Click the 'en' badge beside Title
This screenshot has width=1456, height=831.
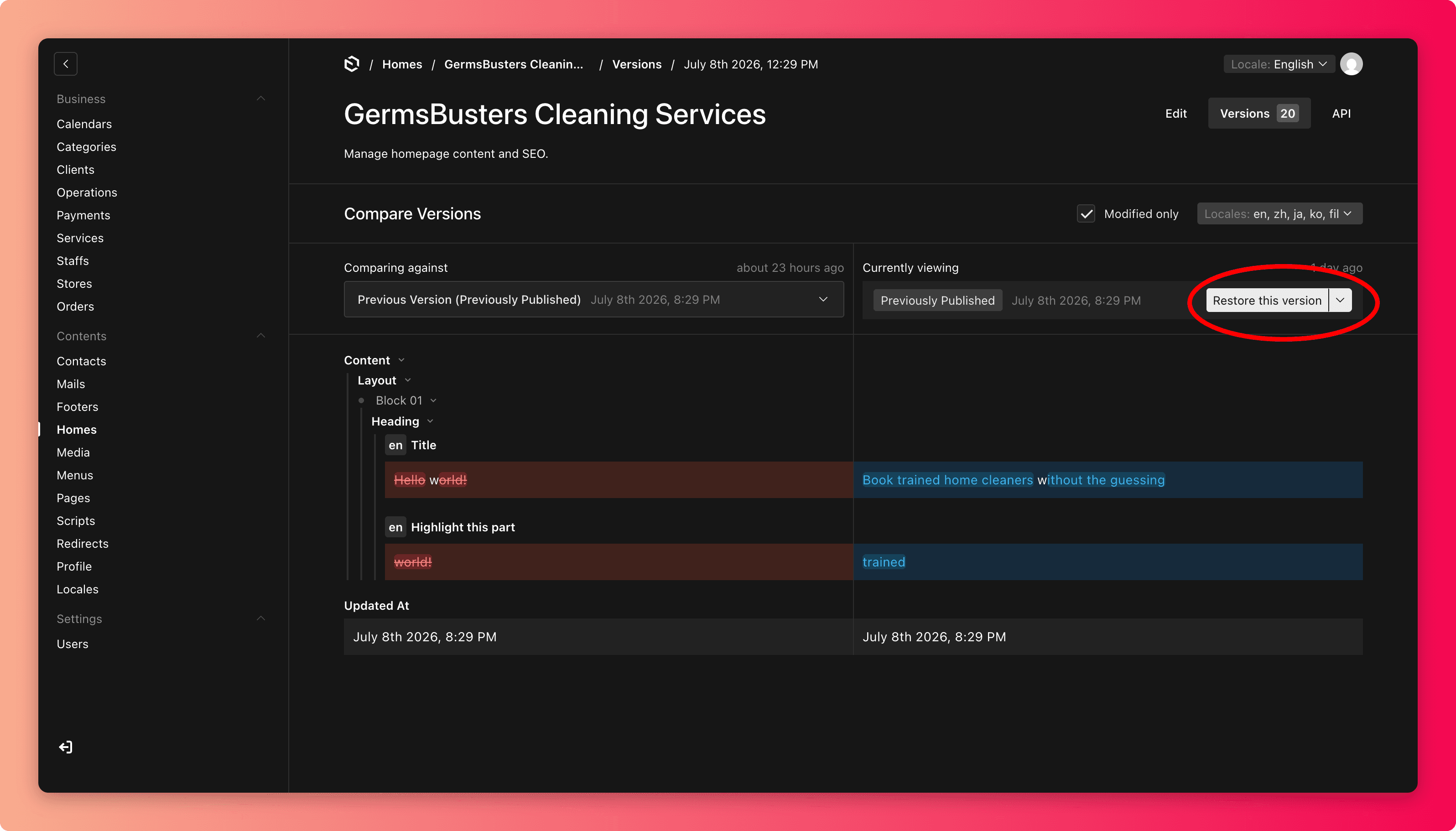click(395, 445)
